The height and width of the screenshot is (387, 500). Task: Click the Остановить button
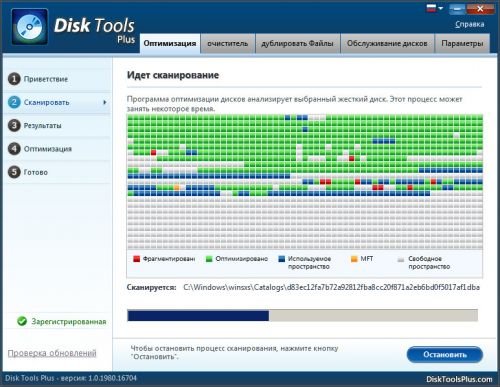pos(445,354)
